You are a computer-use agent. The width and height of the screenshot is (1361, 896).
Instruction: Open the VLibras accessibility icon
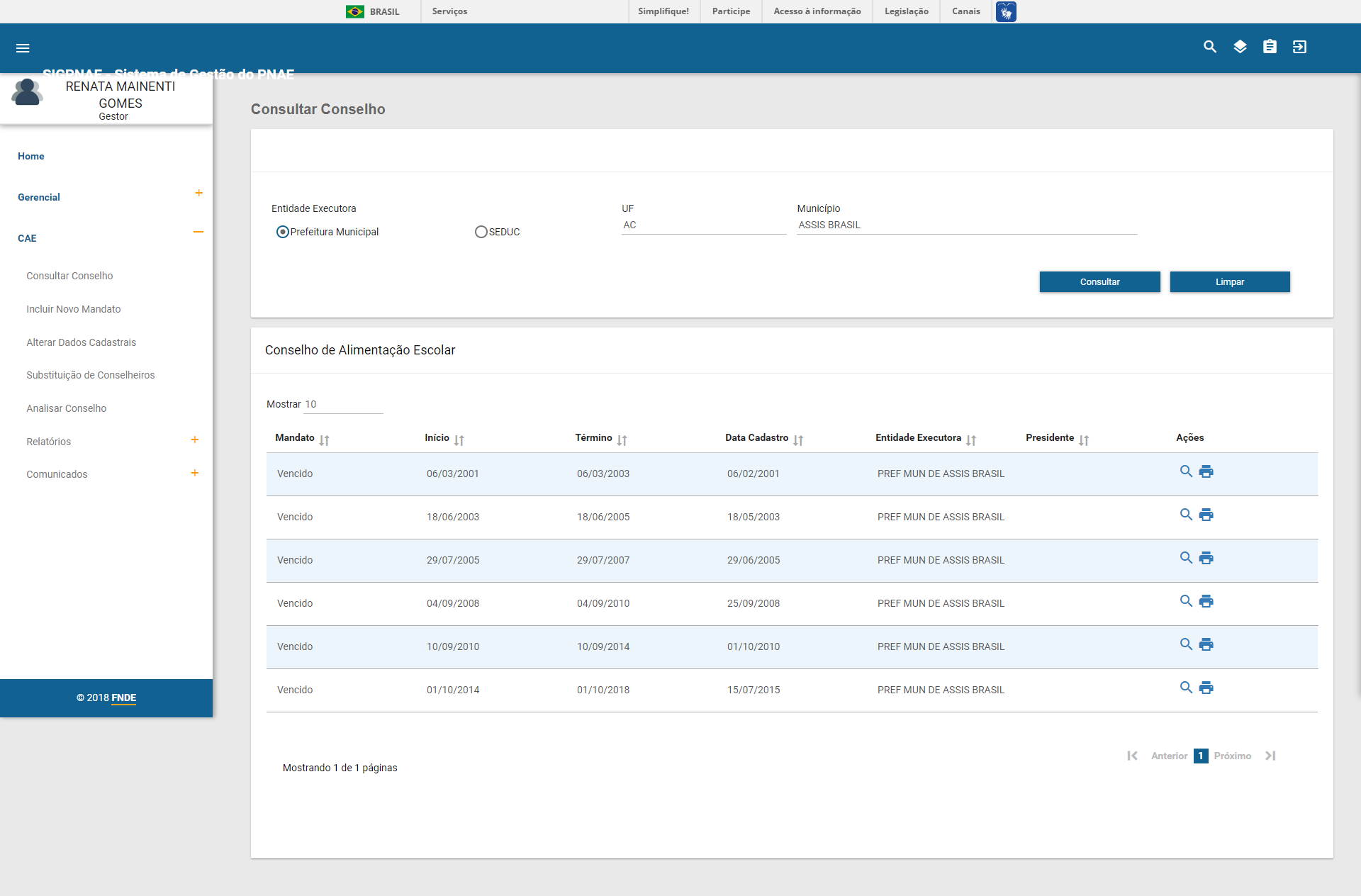pyautogui.click(x=1005, y=11)
